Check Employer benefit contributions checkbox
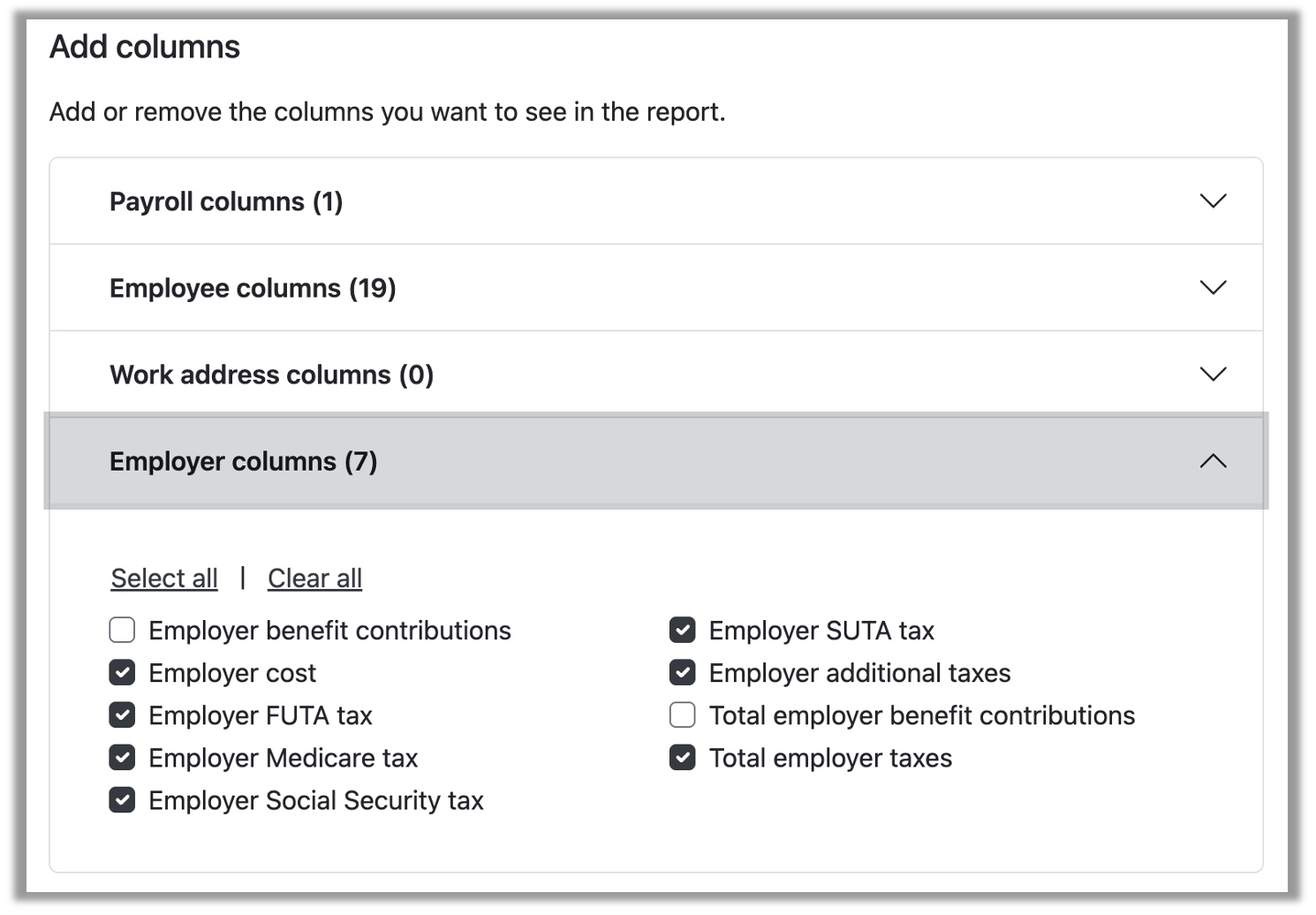 (x=122, y=631)
